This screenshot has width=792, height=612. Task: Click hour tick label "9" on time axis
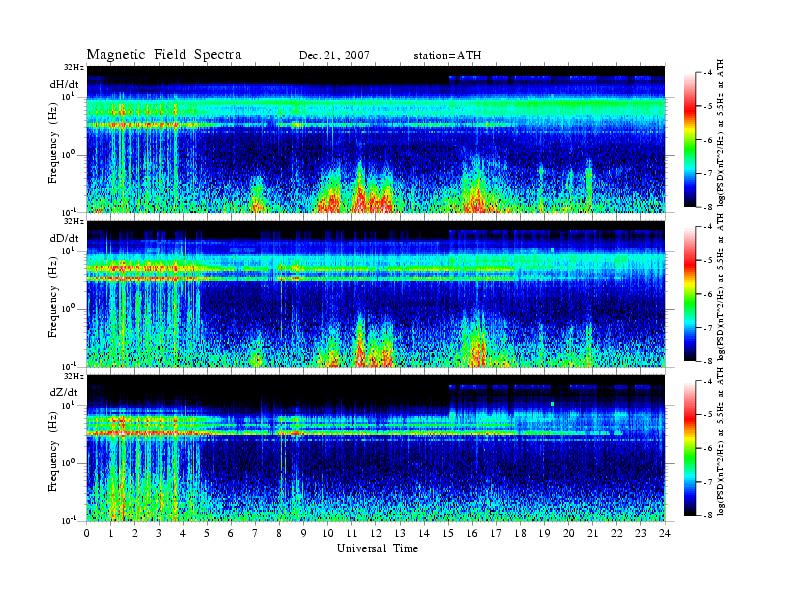304,533
